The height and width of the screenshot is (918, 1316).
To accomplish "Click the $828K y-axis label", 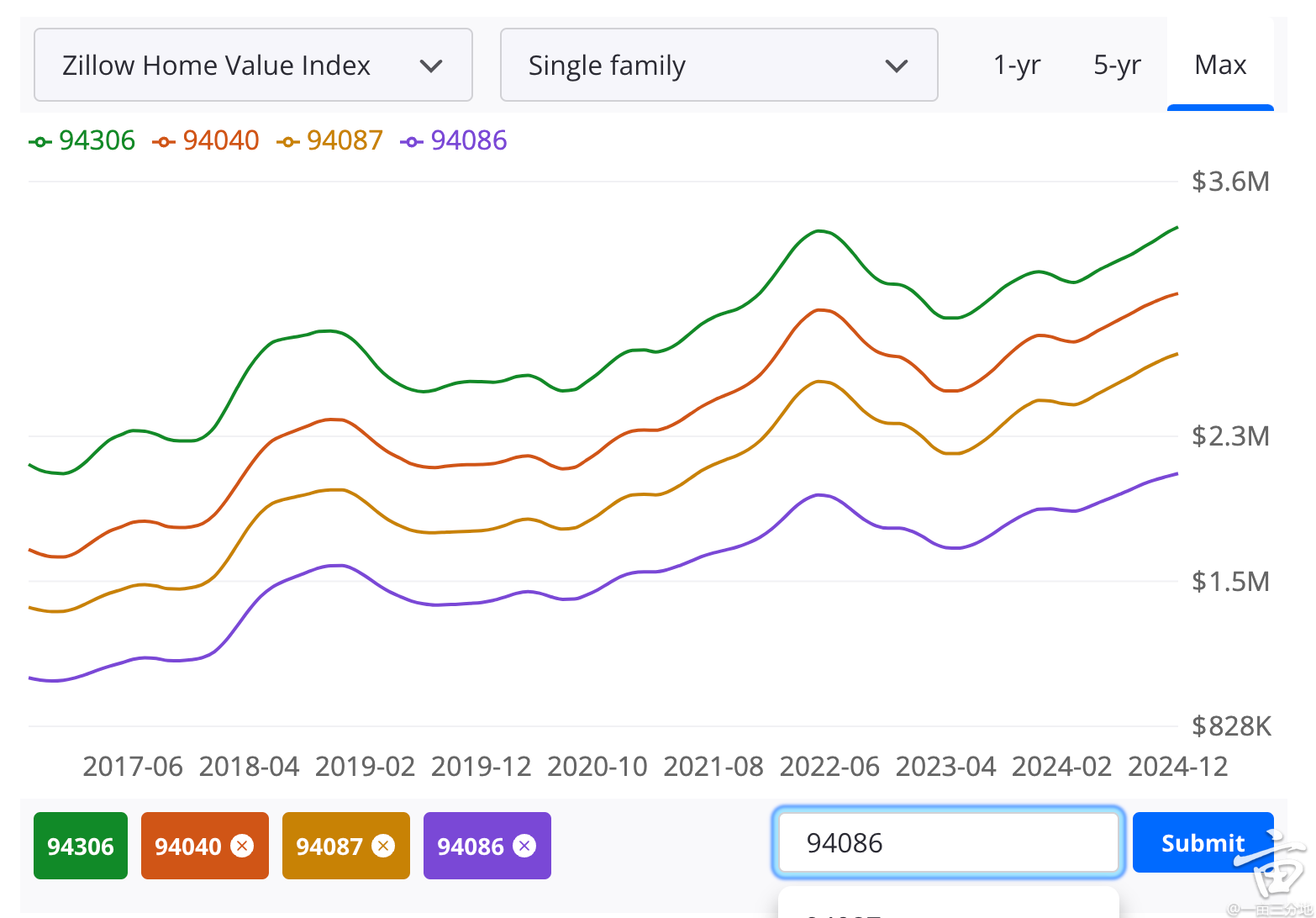I will 1232,726.
